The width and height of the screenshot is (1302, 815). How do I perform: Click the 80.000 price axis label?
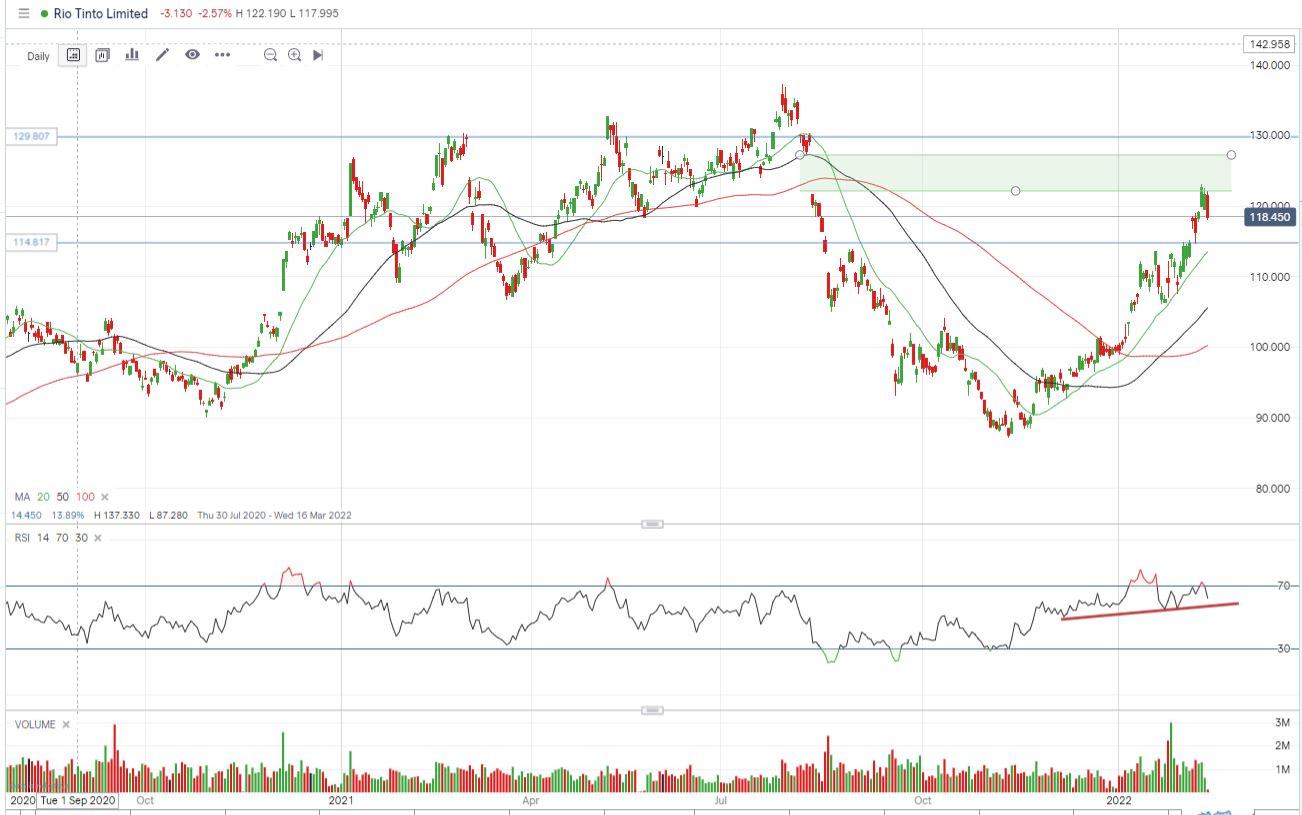pos(1271,488)
